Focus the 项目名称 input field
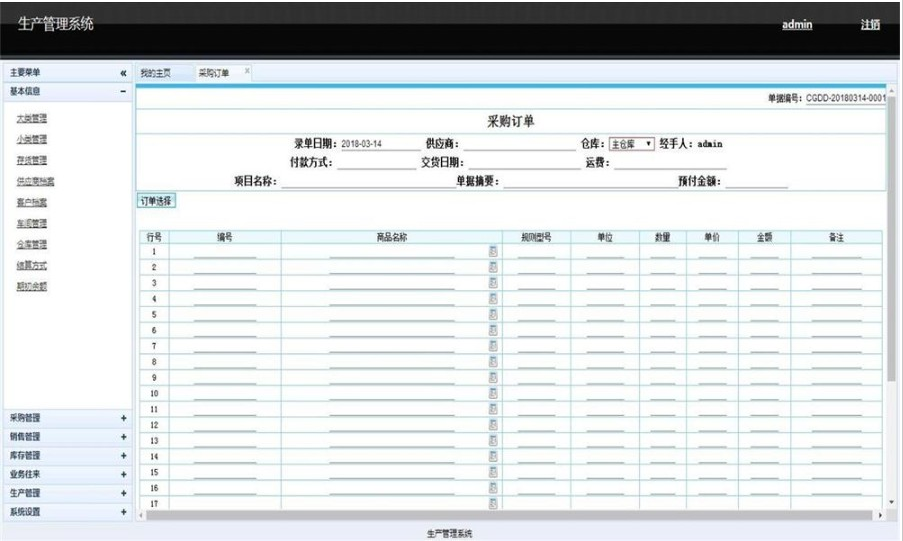The height and width of the screenshot is (541, 903). pos(369,181)
